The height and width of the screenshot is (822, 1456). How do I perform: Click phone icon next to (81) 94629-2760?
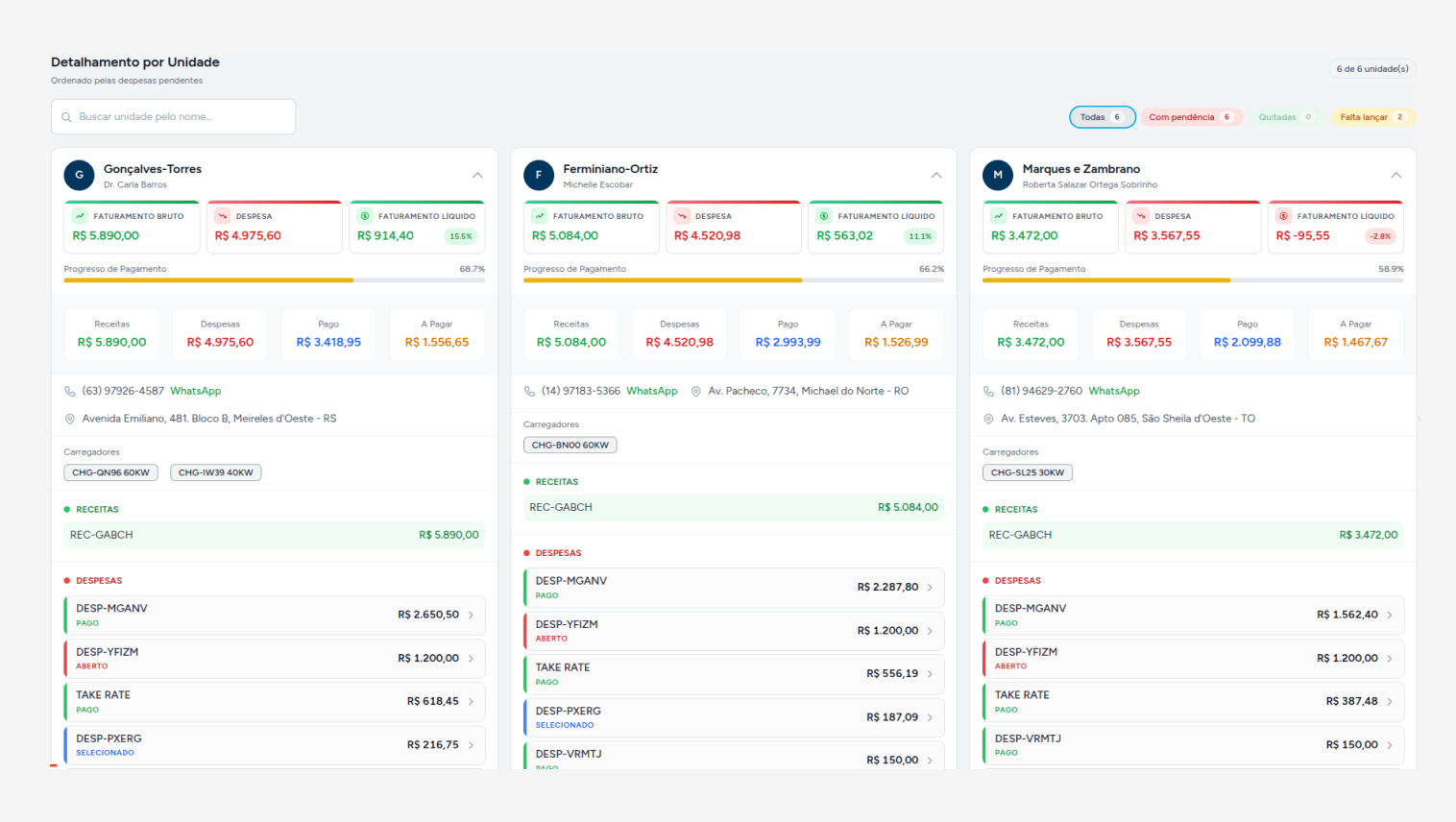click(x=988, y=391)
